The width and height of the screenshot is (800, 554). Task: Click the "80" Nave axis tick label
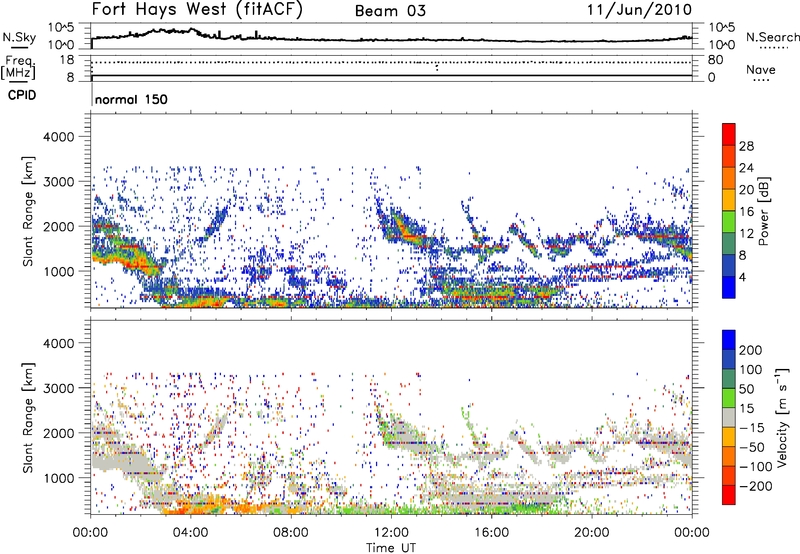point(715,60)
